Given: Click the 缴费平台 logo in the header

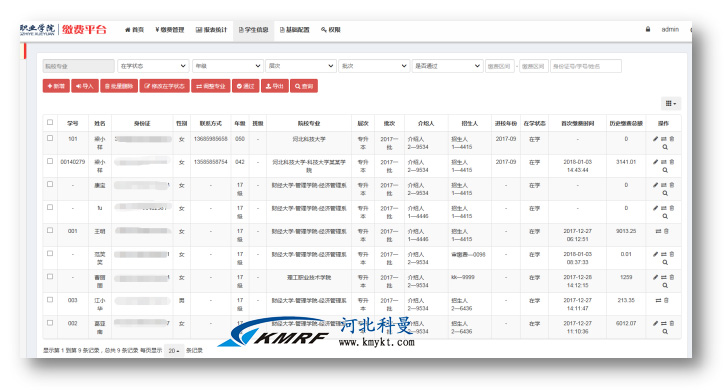Looking at the screenshot, I should [84, 30].
